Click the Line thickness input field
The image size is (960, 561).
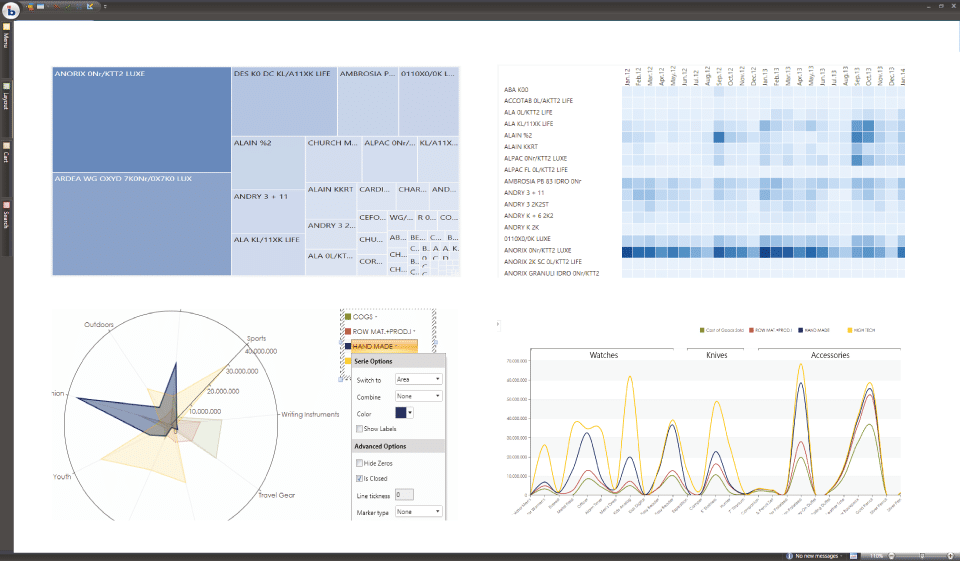(404, 494)
